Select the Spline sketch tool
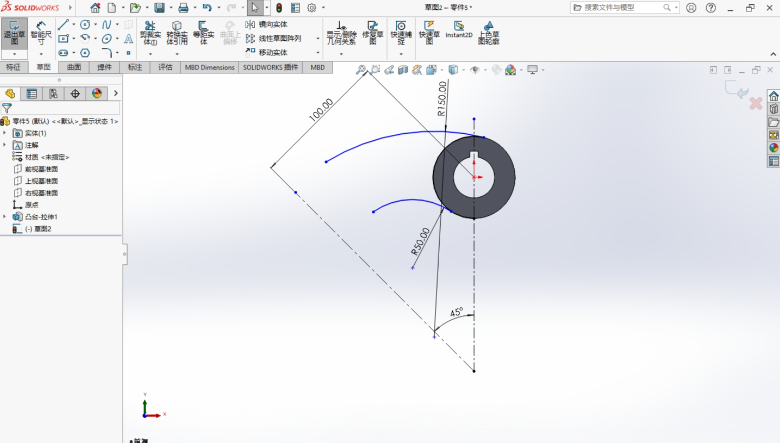This screenshot has width=780, height=443. [106, 24]
